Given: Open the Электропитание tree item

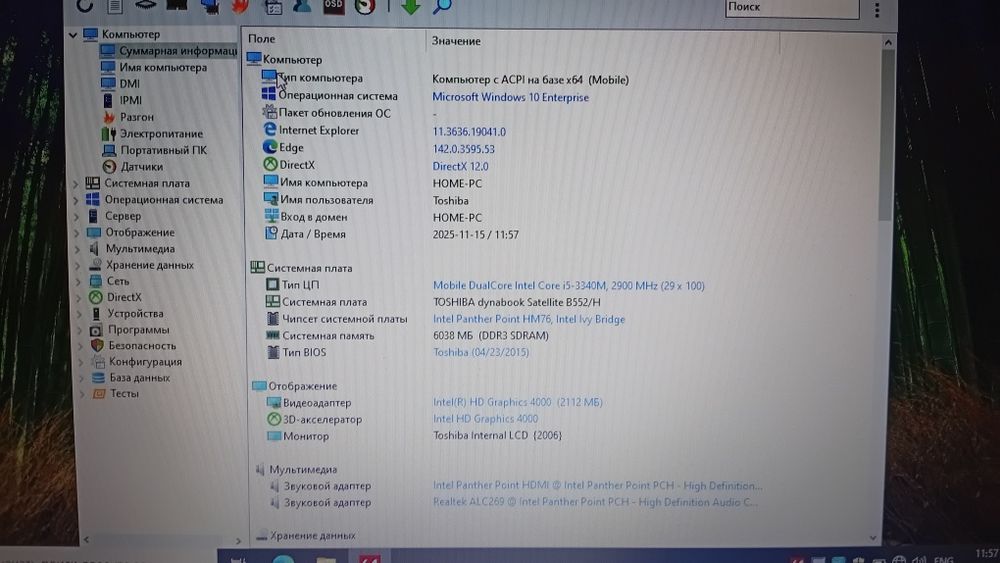Looking at the screenshot, I should (161, 134).
